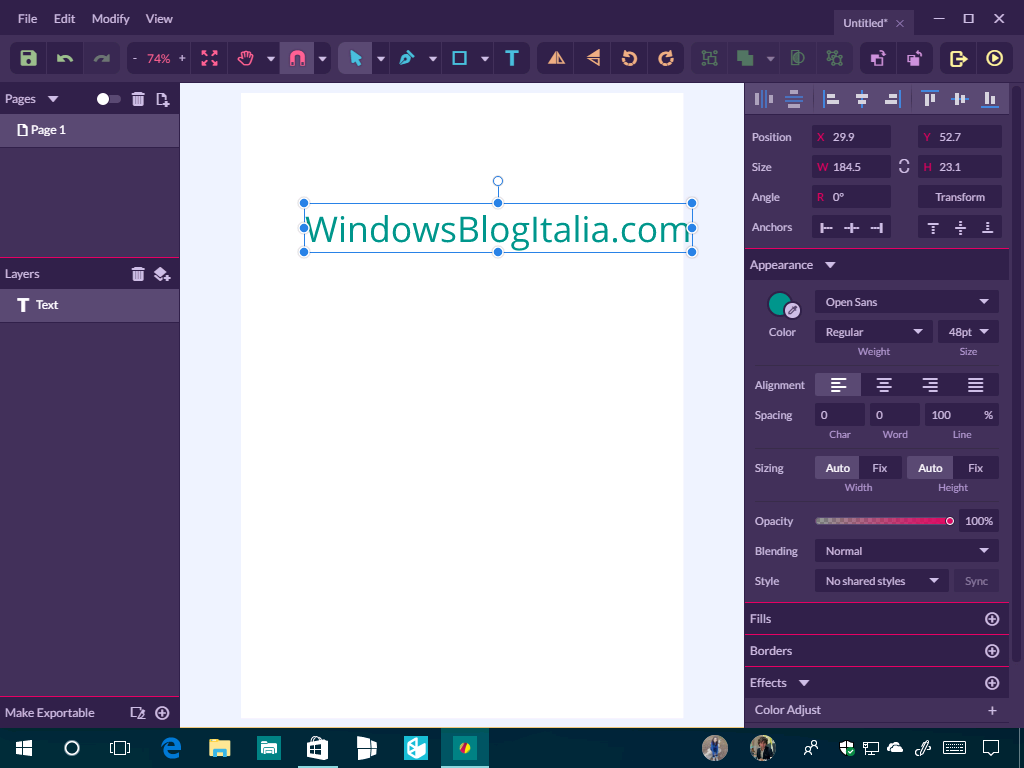The image size is (1024, 768).
Task: Set text alignment to right
Action: [930, 385]
